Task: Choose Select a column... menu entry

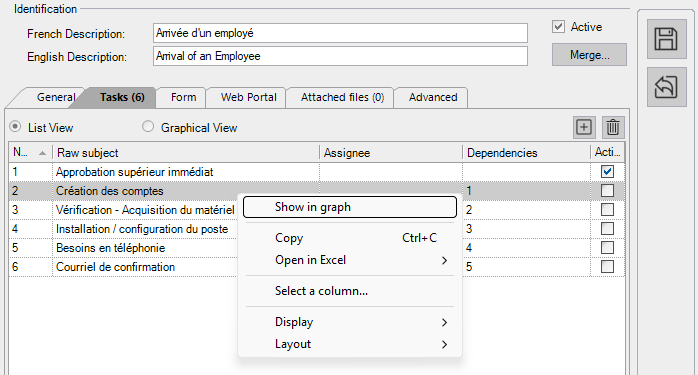Action: point(350,291)
